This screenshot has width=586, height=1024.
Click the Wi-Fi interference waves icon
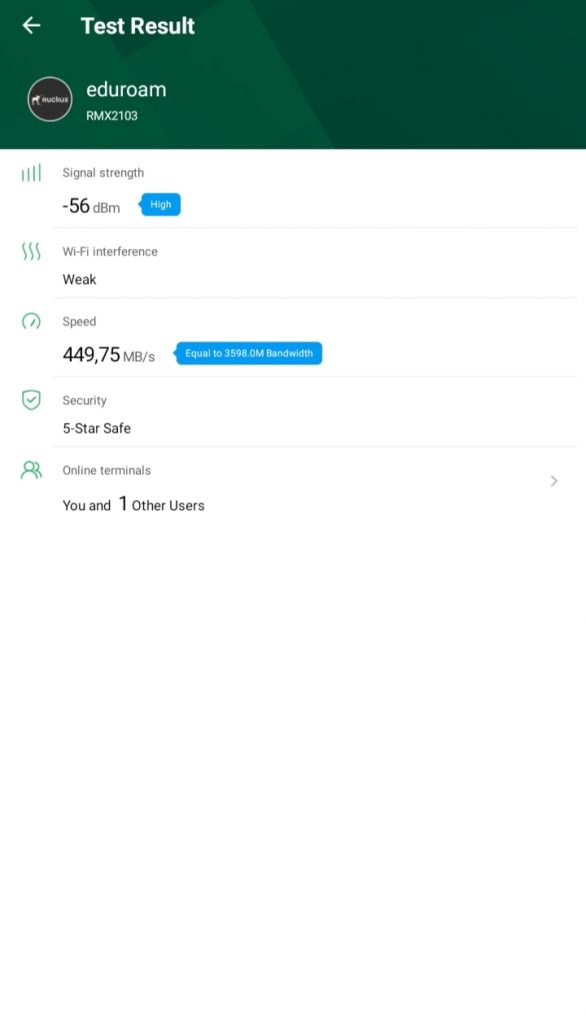pyautogui.click(x=31, y=251)
